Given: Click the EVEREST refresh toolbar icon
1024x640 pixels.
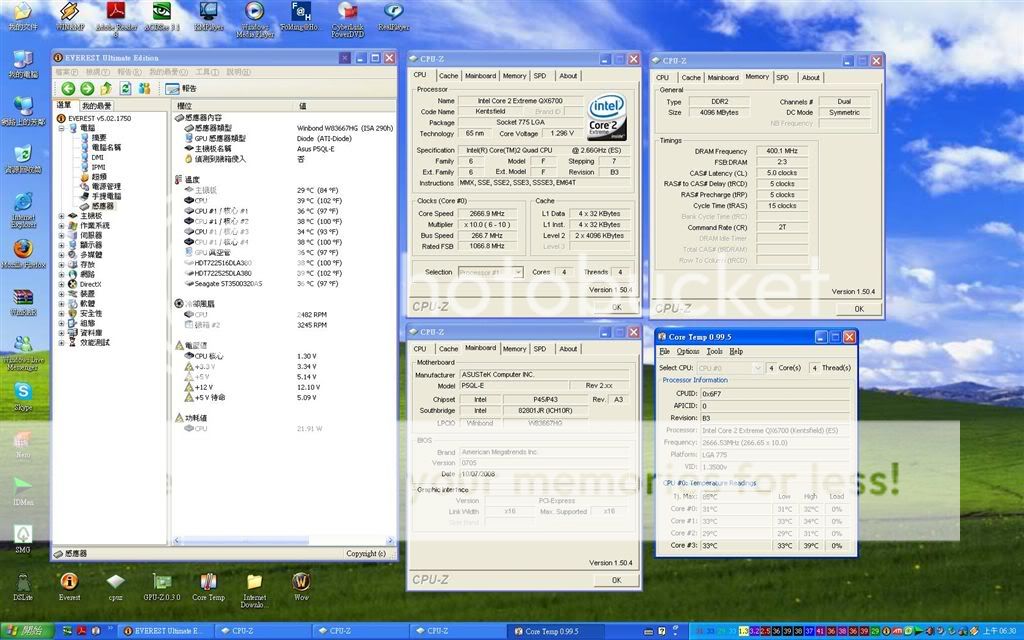Looking at the screenshot, I should coord(125,89).
